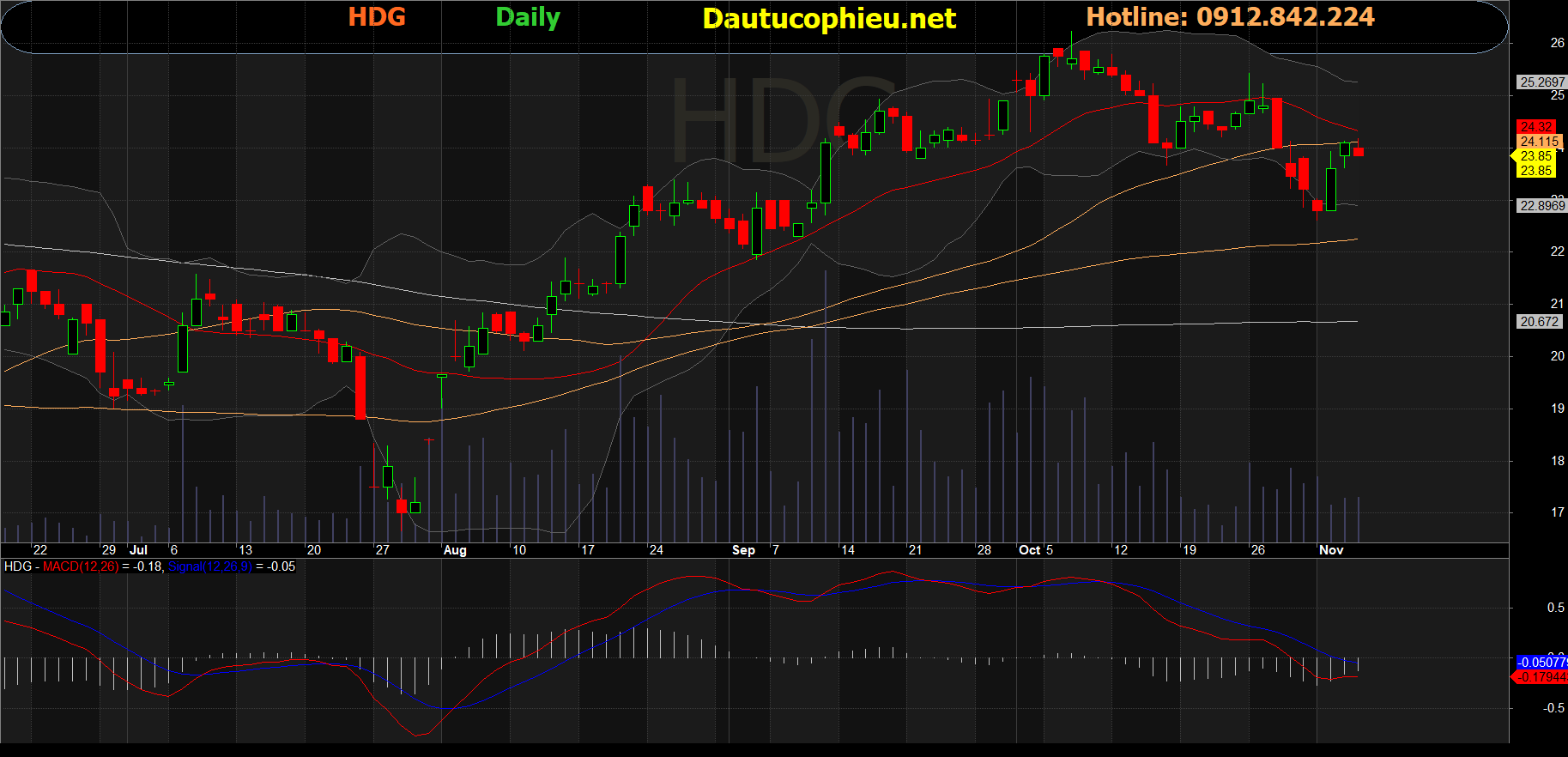Viewport: 1568px width, 757px height.
Task: Click the Hotline: 0912.842.224 text
Action: 1230,17
